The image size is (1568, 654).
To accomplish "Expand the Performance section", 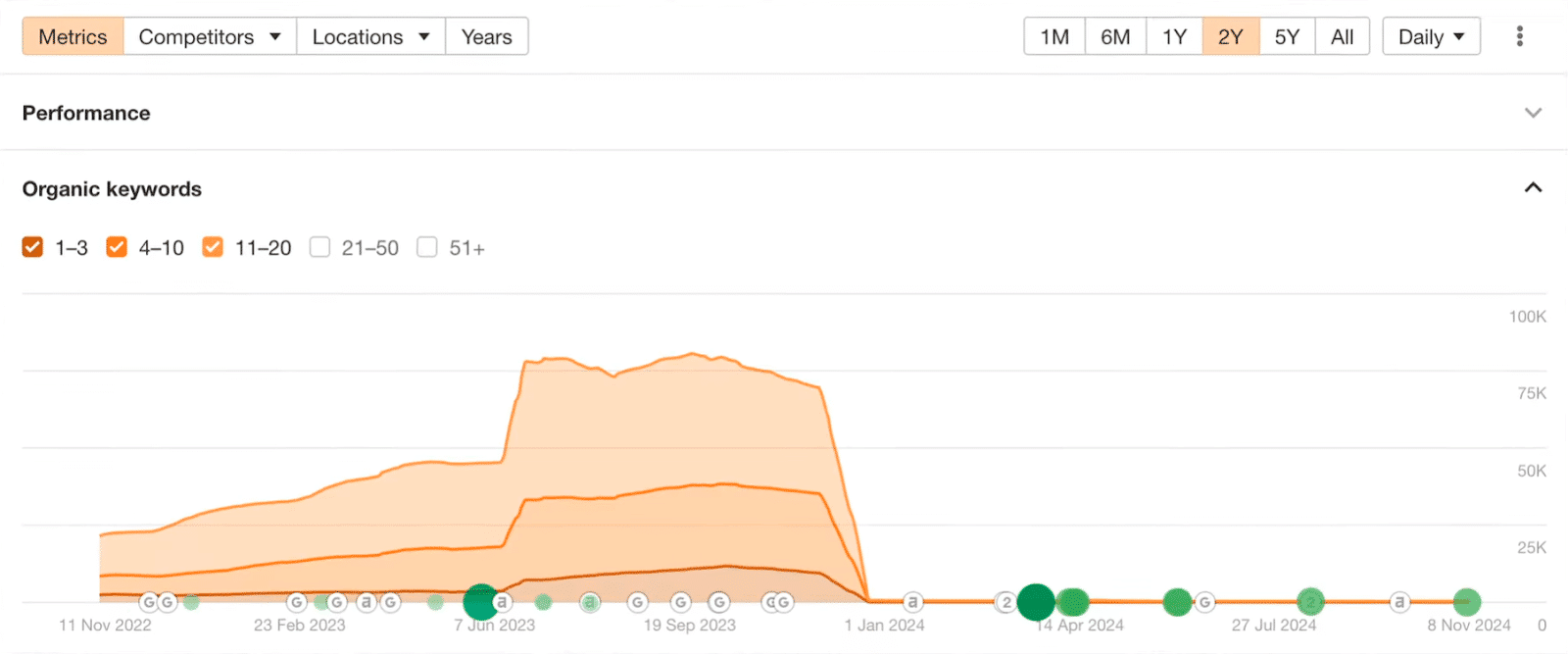I will 1533,113.
